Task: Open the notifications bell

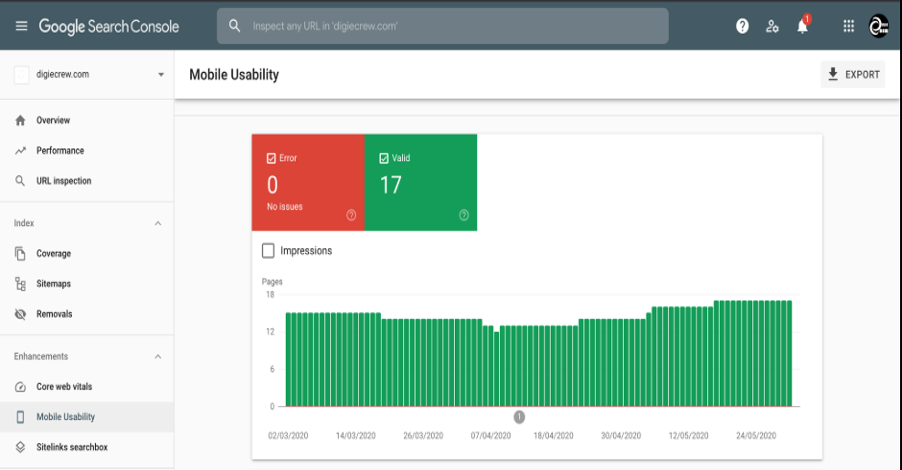Action: coord(802,26)
